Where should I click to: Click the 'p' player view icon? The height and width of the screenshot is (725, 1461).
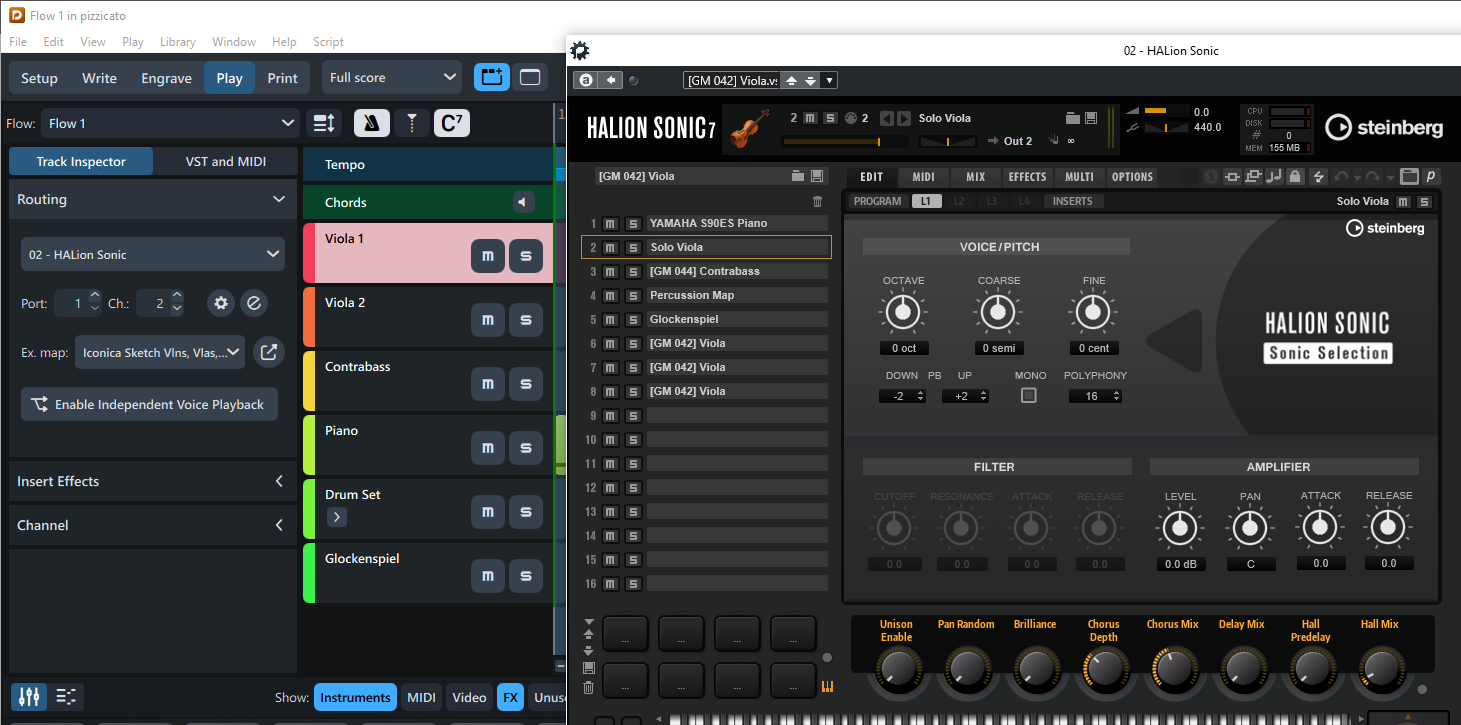click(x=1431, y=177)
